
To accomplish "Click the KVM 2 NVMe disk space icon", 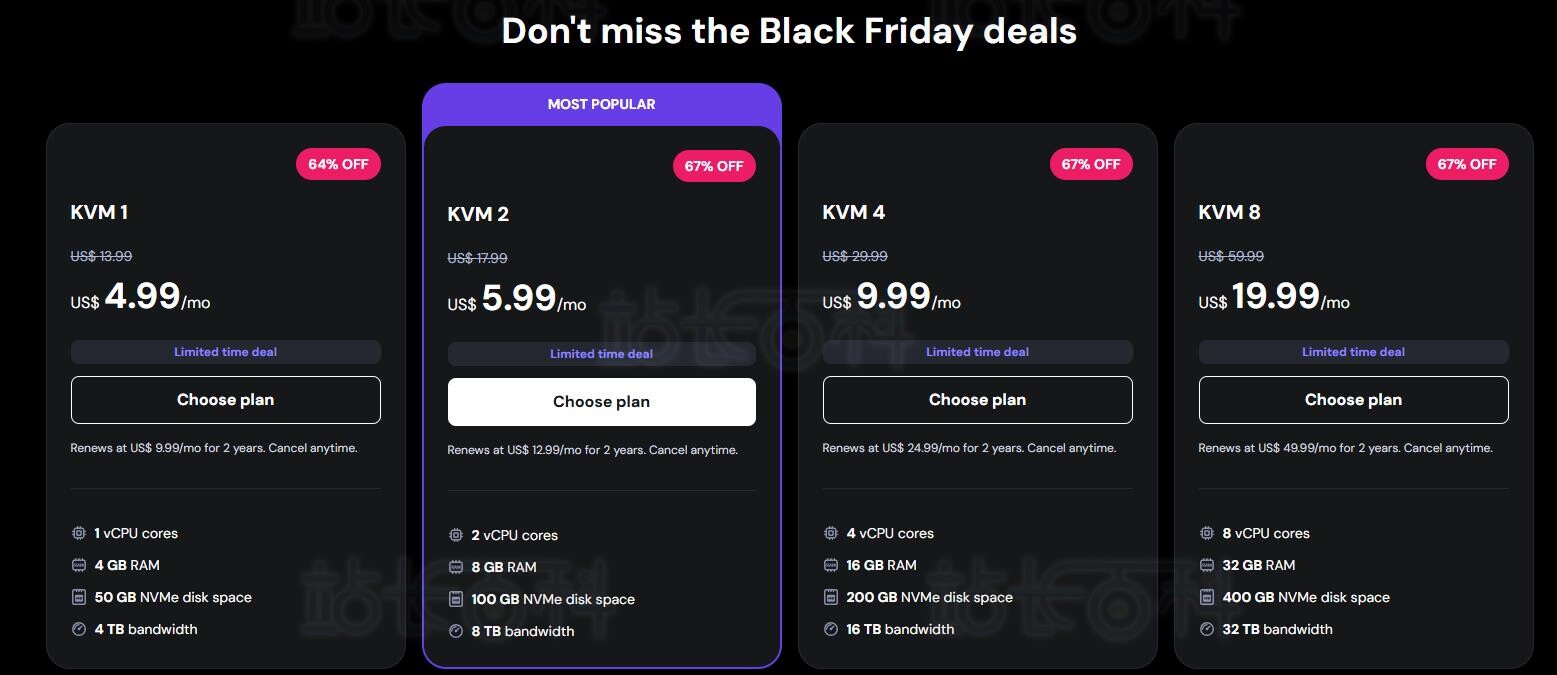I will [456, 599].
